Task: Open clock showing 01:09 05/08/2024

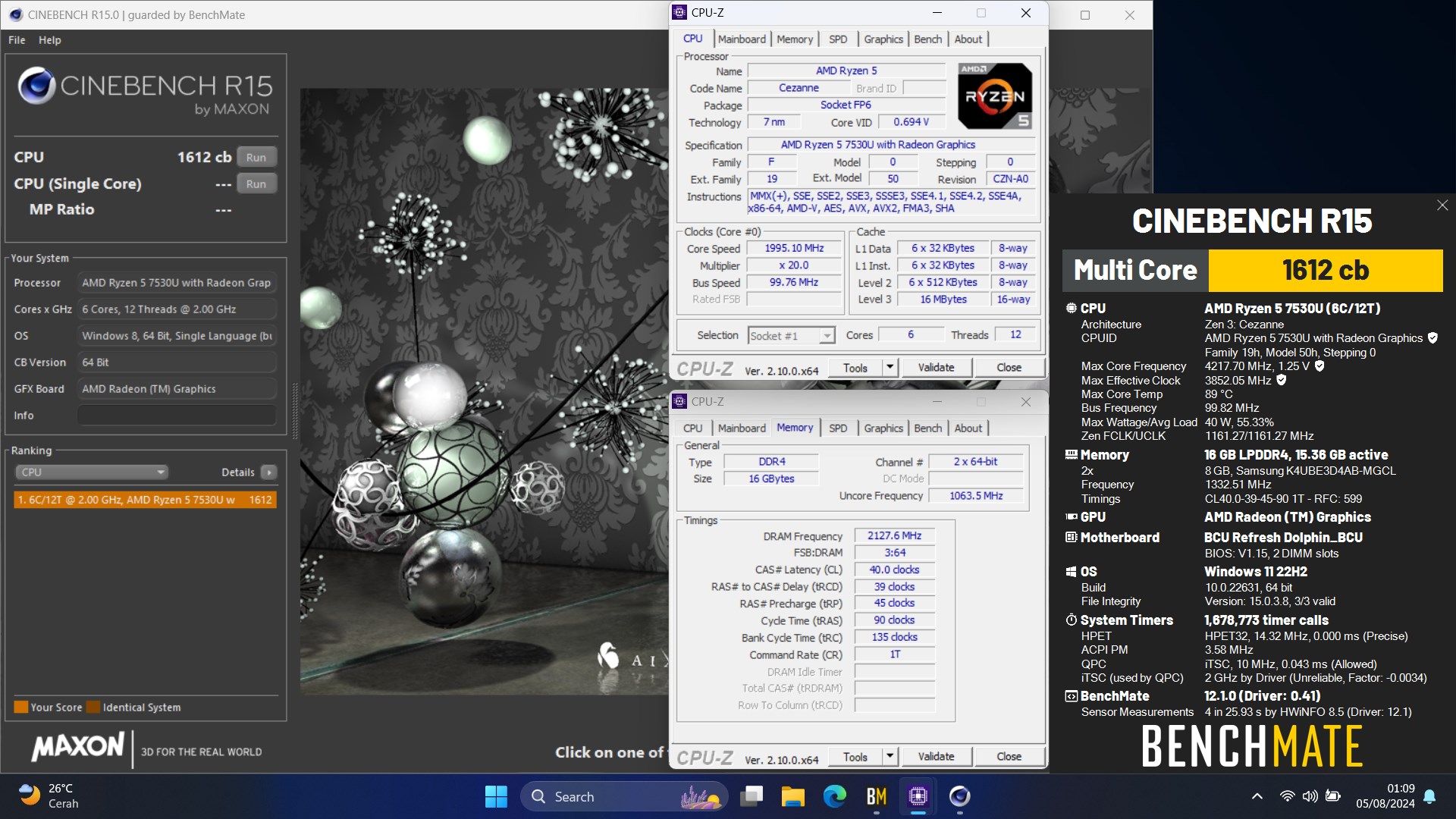Action: (x=1385, y=796)
